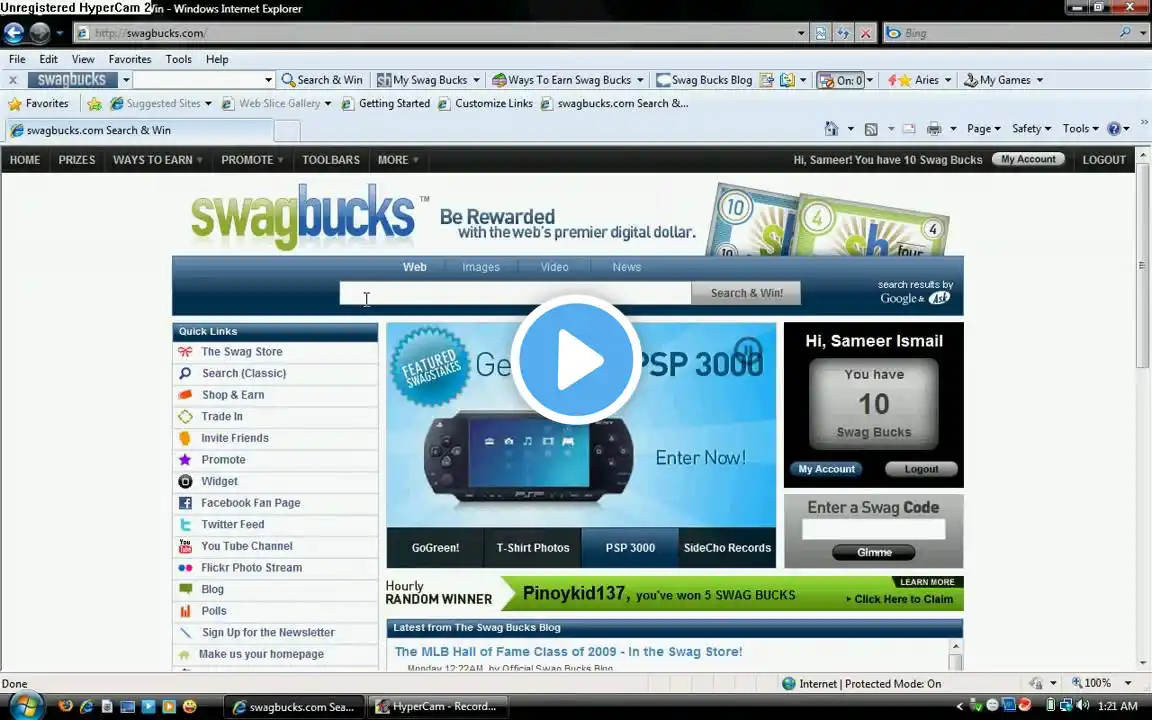1152x720 pixels.
Task: Click the Flickr Photo Stream dots icon
Action: pyautogui.click(x=185, y=568)
